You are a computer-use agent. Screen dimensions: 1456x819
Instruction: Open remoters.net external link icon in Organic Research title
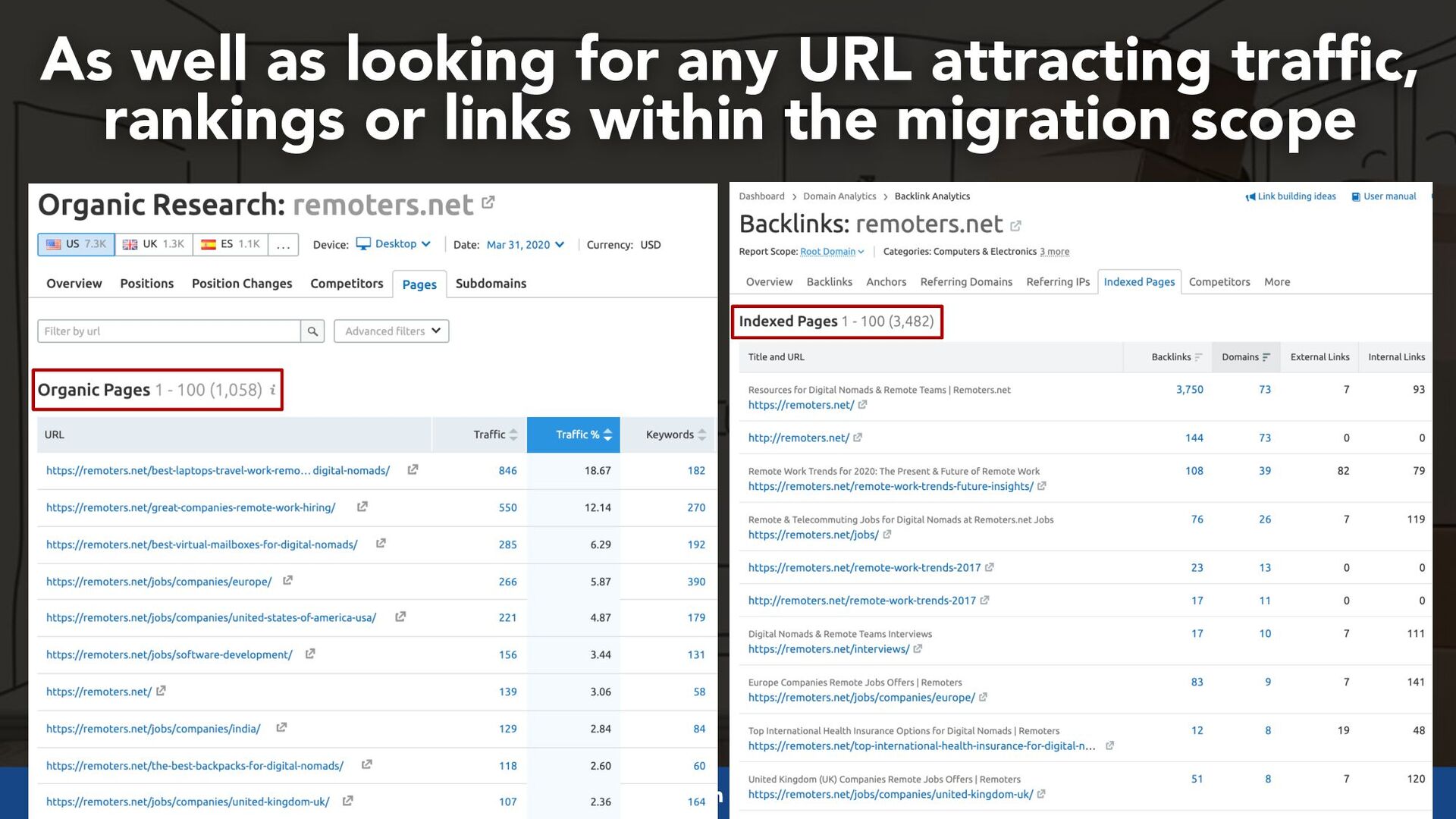(x=488, y=202)
